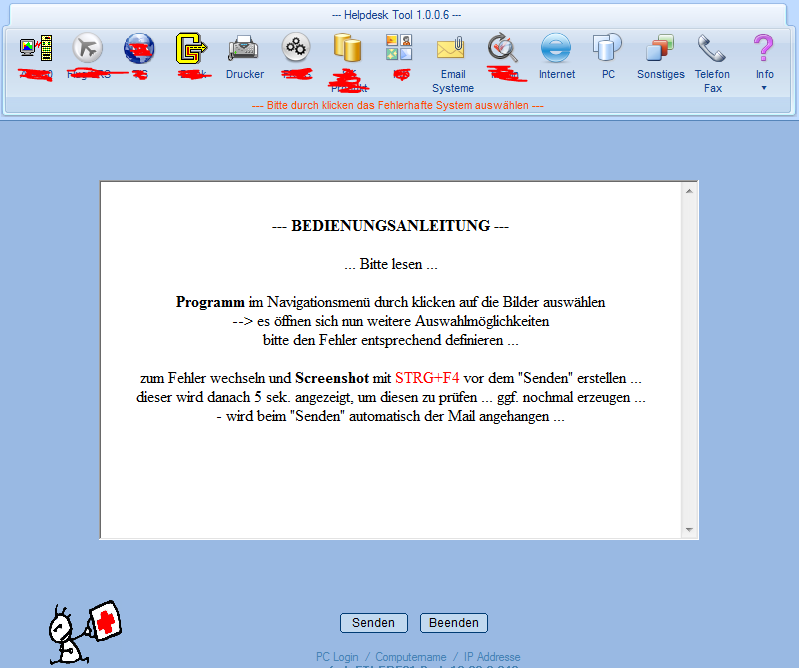Open the Sonstiges category
The image size is (799, 668).
pyautogui.click(x=660, y=48)
